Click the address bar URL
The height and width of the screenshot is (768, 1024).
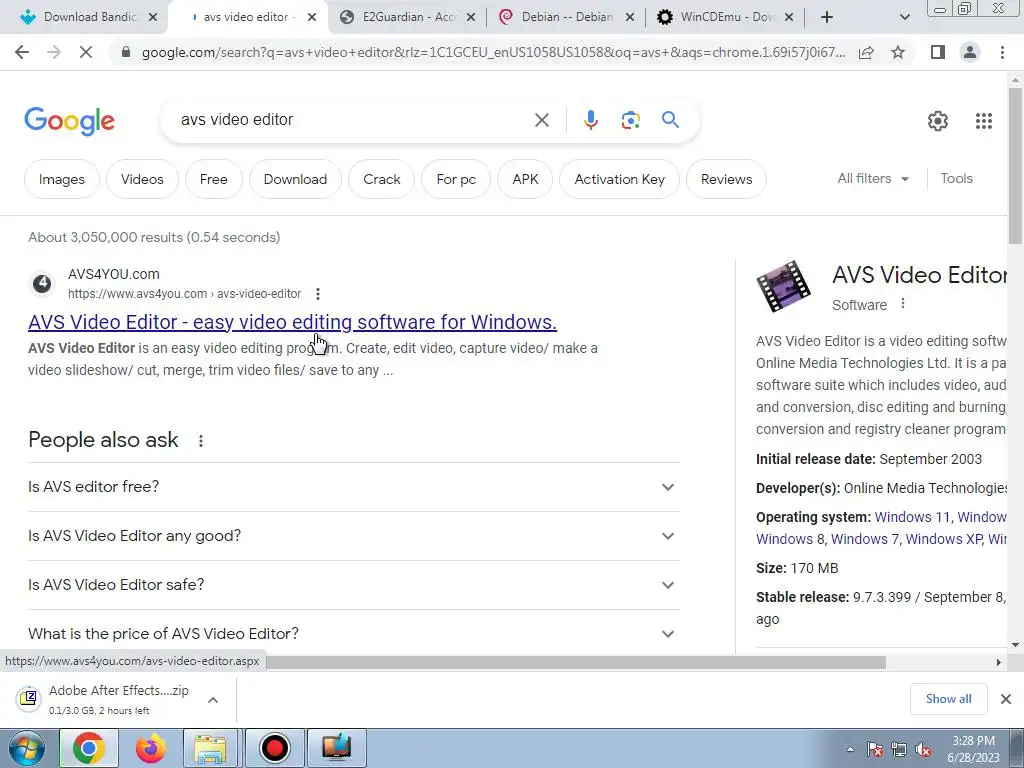click(494, 52)
